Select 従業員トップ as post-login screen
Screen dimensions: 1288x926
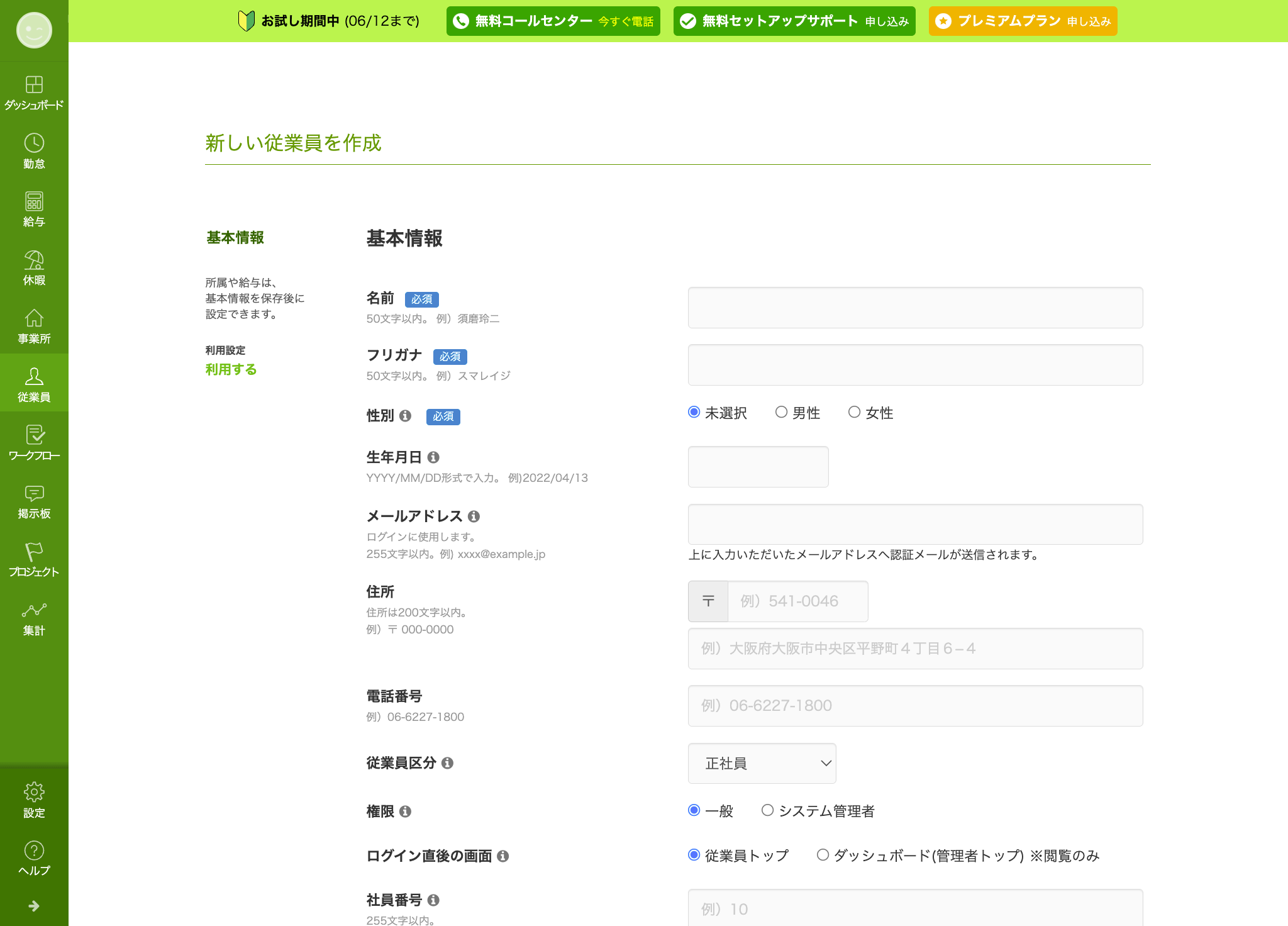point(694,855)
